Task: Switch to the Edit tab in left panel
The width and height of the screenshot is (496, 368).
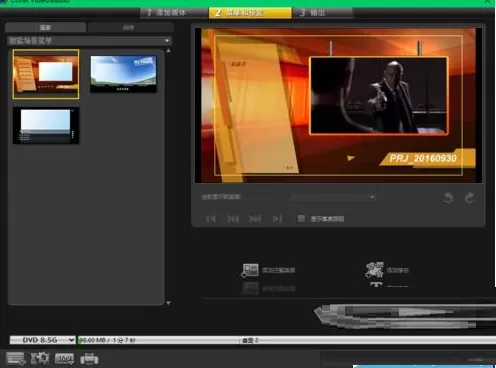Action: [130, 28]
